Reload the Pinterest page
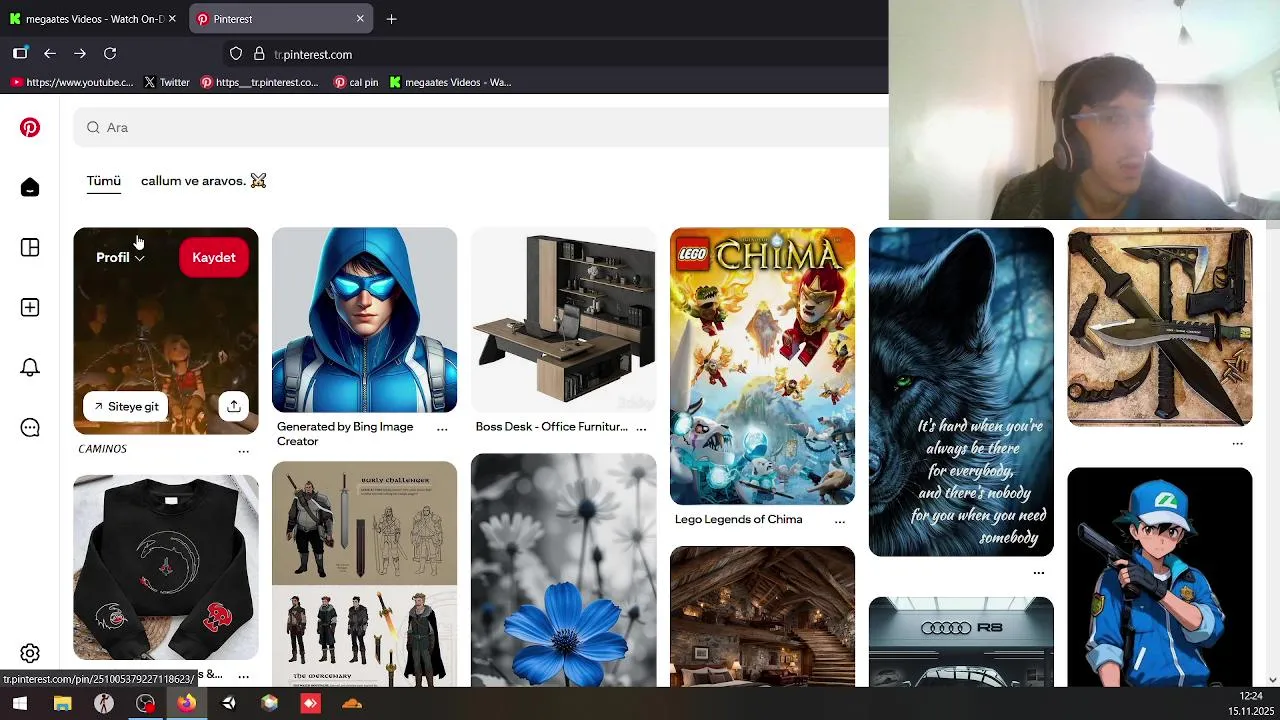This screenshot has height=720, width=1280. pyautogui.click(x=110, y=54)
